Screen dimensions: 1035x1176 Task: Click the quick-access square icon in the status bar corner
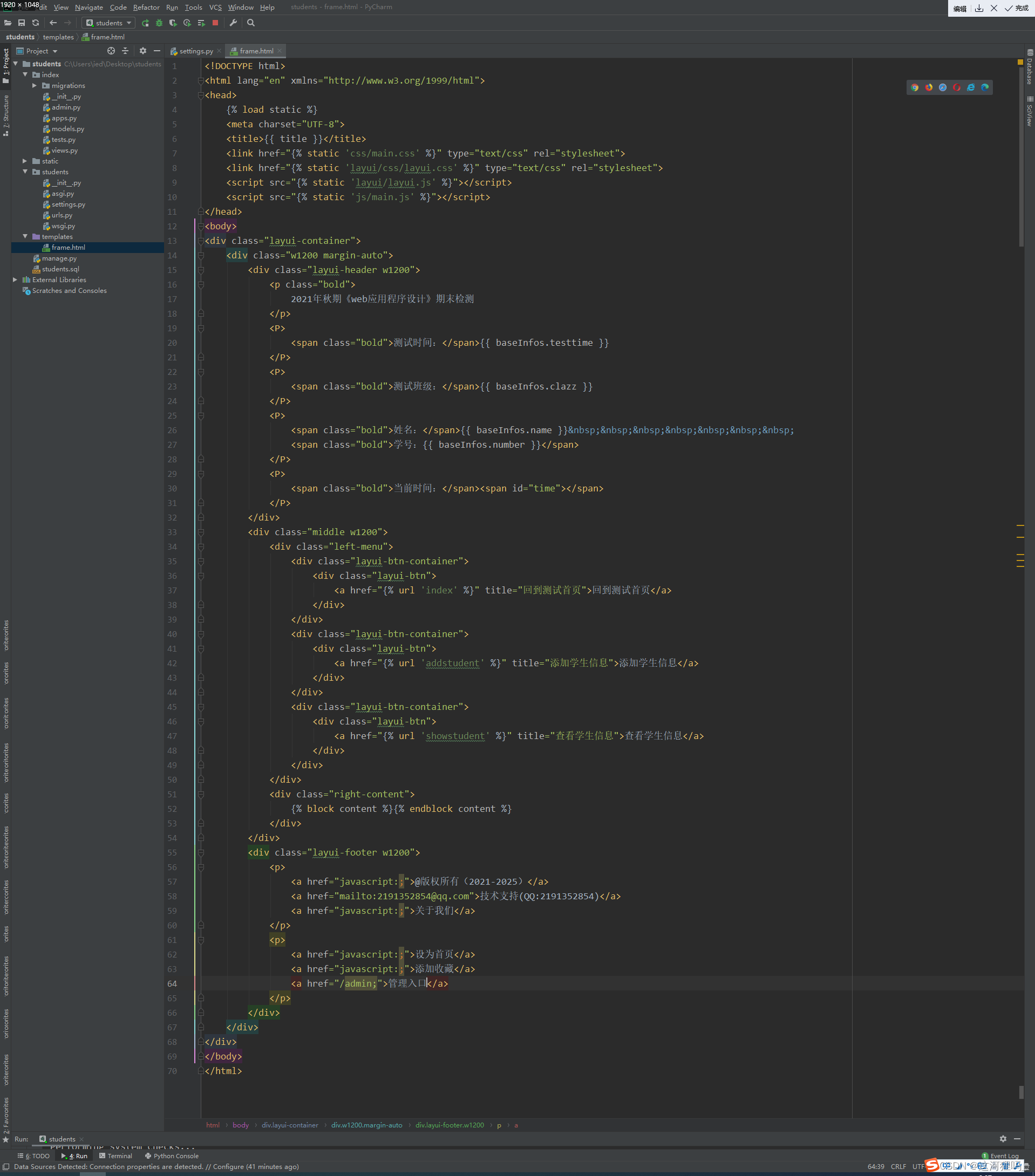6,1166
